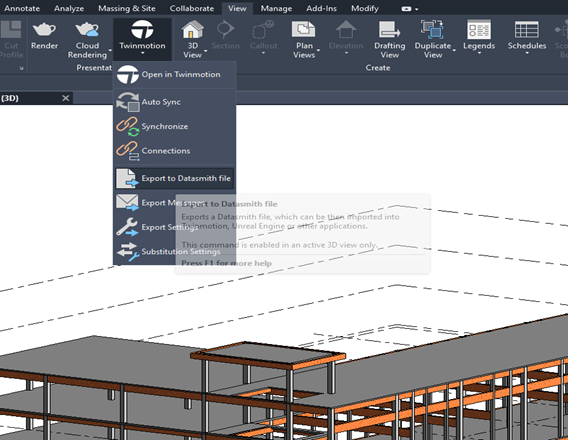
Task: Click the Render teapot icon
Action: pyautogui.click(x=44, y=30)
